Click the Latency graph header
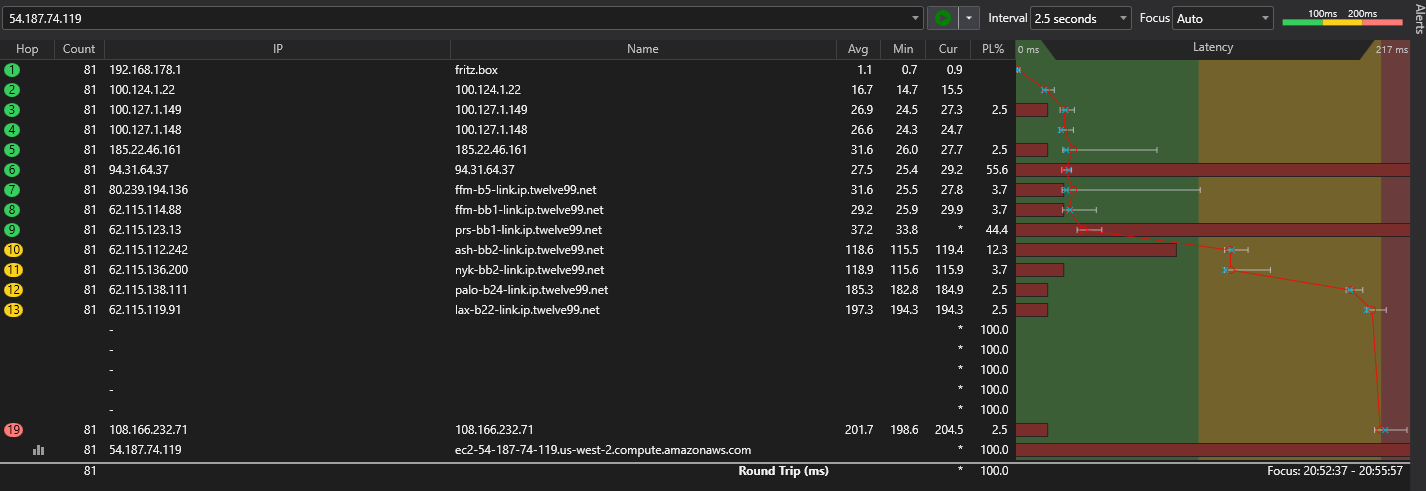The image size is (1426, 491). [1213, 48]
